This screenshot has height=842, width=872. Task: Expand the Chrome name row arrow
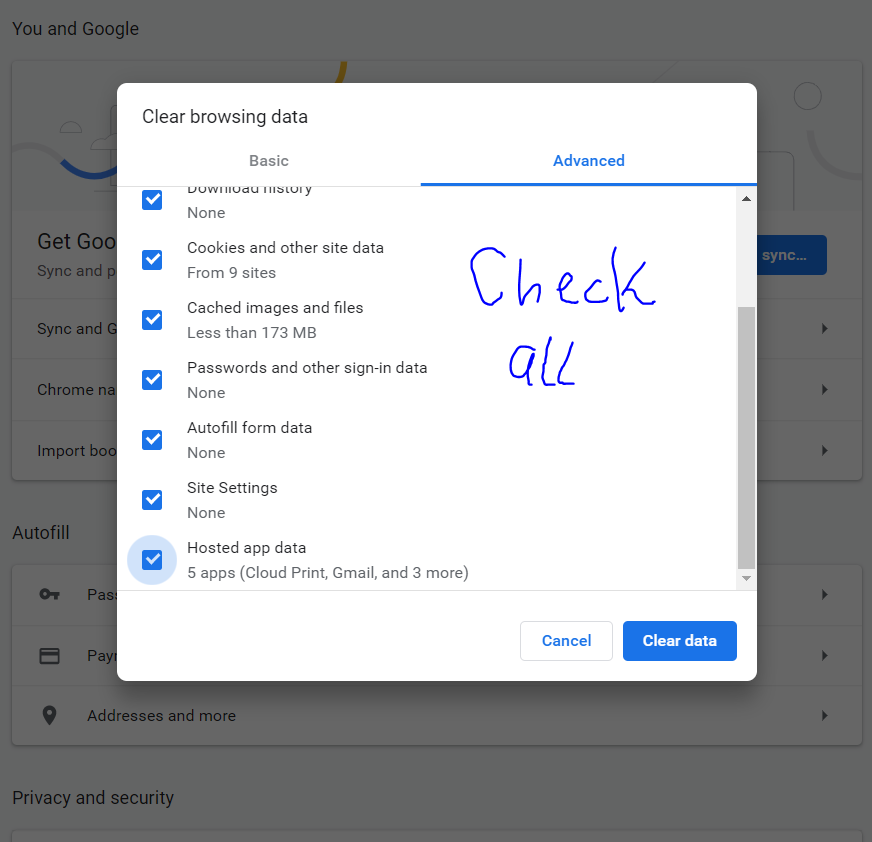pos(825,389)
